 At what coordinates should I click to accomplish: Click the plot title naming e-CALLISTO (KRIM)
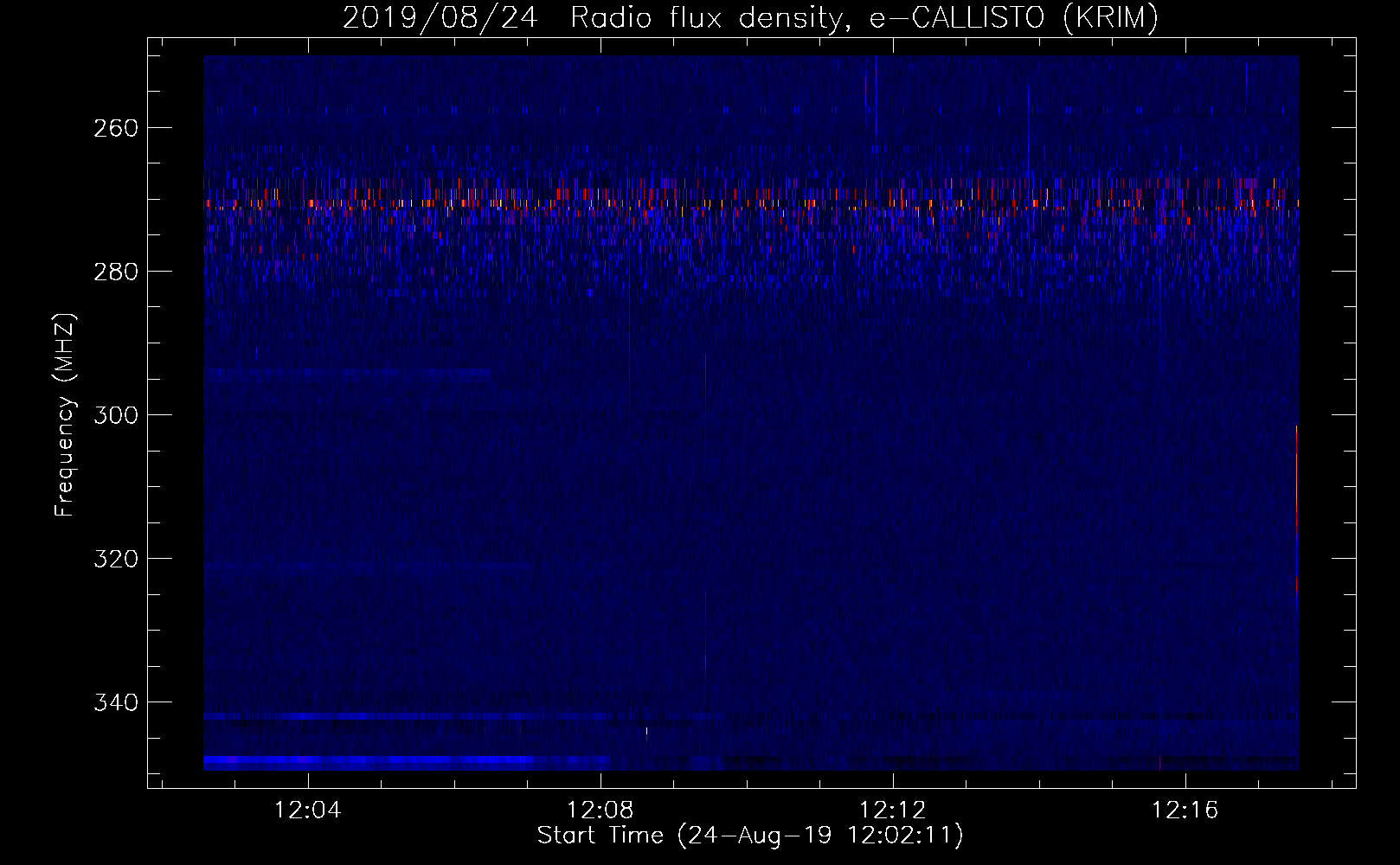click(x=750, y=18)
